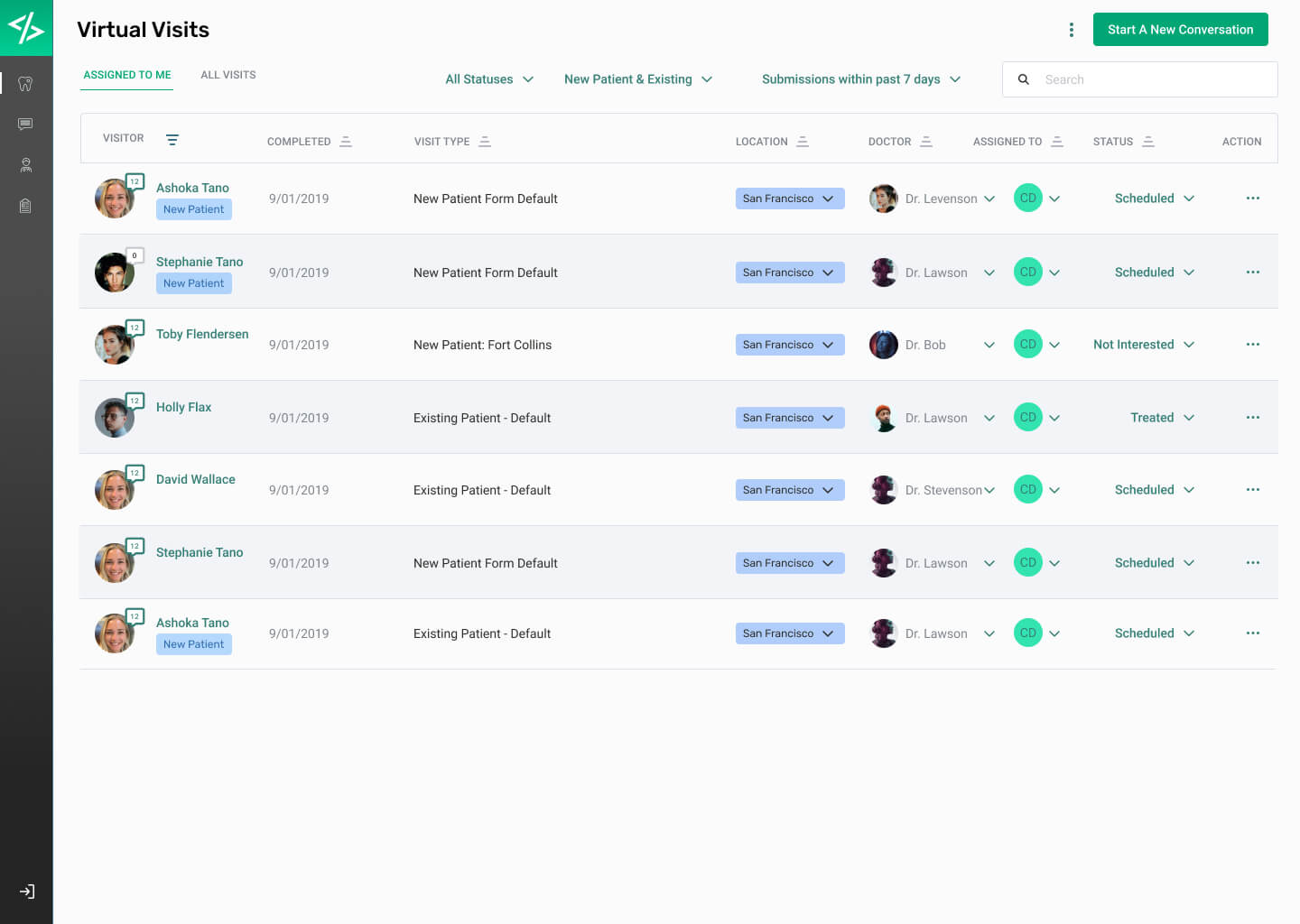Open the chat messages sidebar icon
Image resolution: width=1300 pixels, height=924 pixels.
pos(25,125)
